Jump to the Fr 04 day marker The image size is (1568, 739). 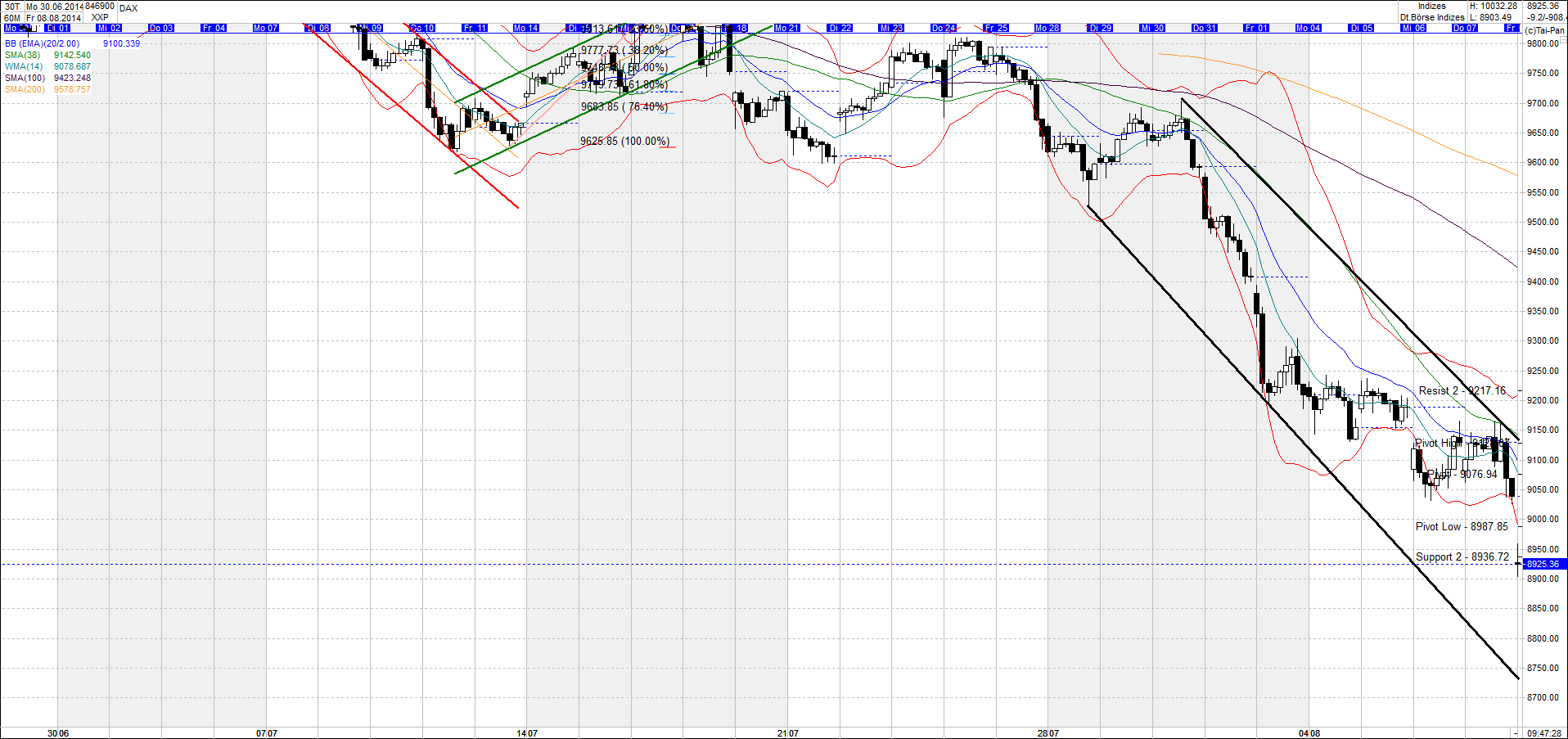point(214,28)
